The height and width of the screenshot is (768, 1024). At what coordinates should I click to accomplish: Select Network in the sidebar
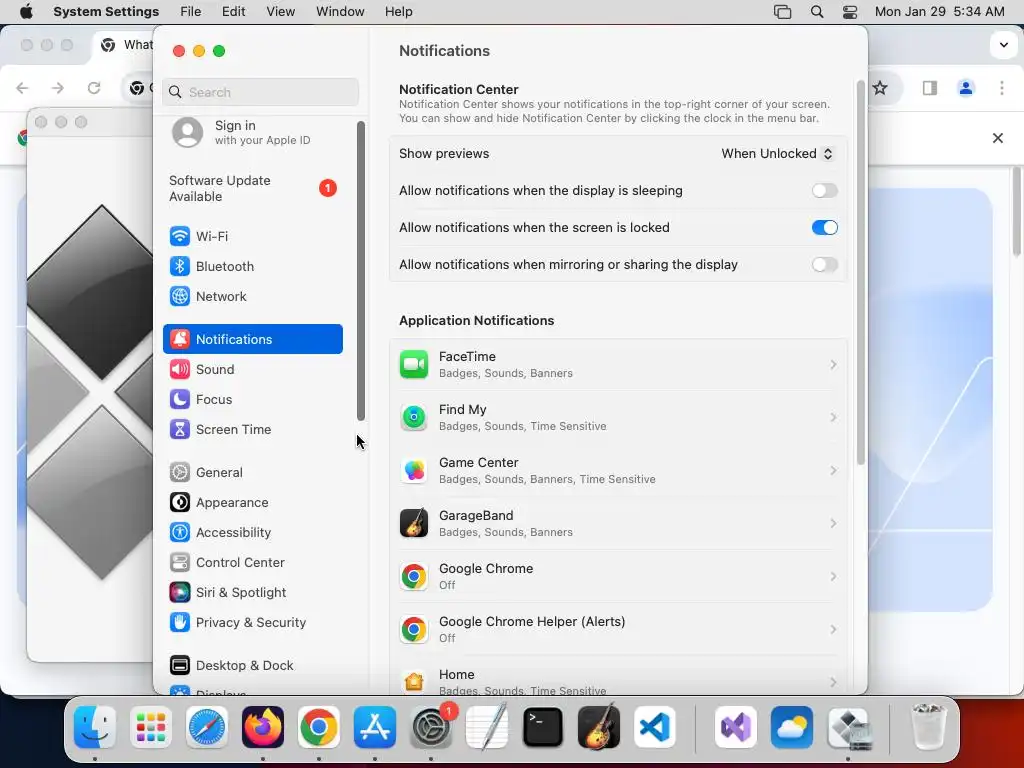[253, 296]
